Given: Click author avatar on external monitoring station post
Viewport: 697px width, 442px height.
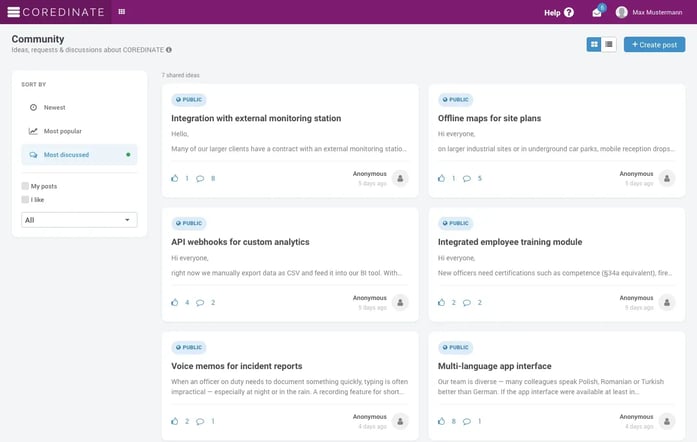Looking at the screenshot, I should (400, 178).
